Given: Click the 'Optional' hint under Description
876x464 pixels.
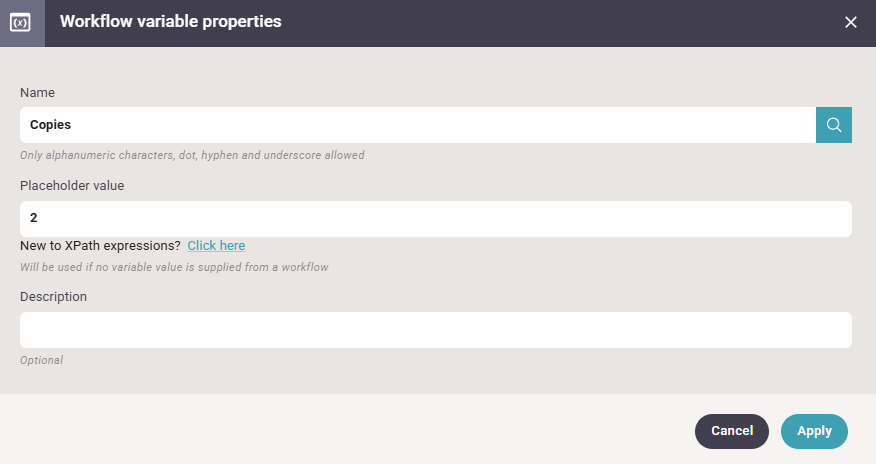Looking at the screenshot, I should [x=41, y=360].
